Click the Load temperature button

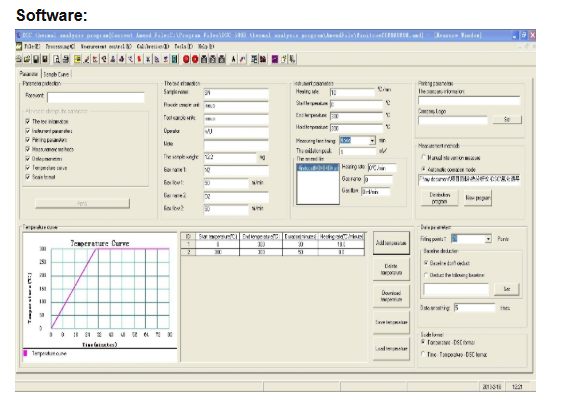click(391, 349)
